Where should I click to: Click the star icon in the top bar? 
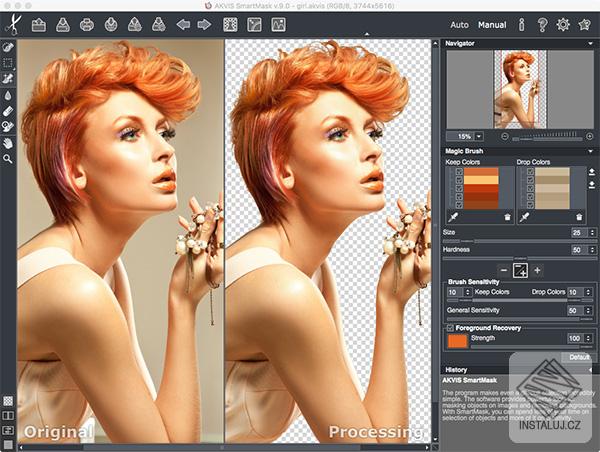click(585, 25)
